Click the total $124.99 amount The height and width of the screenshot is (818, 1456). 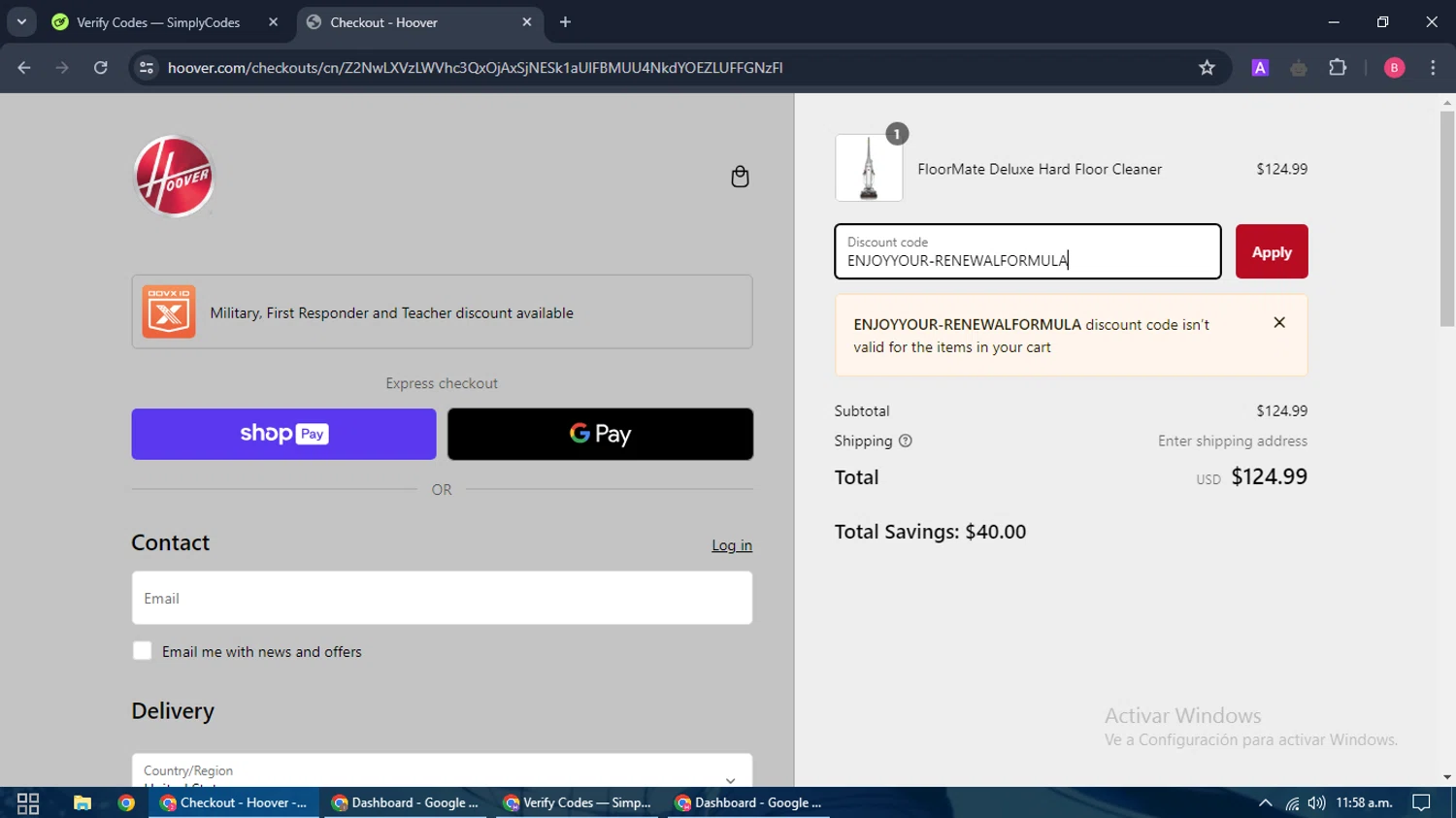click(x=1269, y=476)
